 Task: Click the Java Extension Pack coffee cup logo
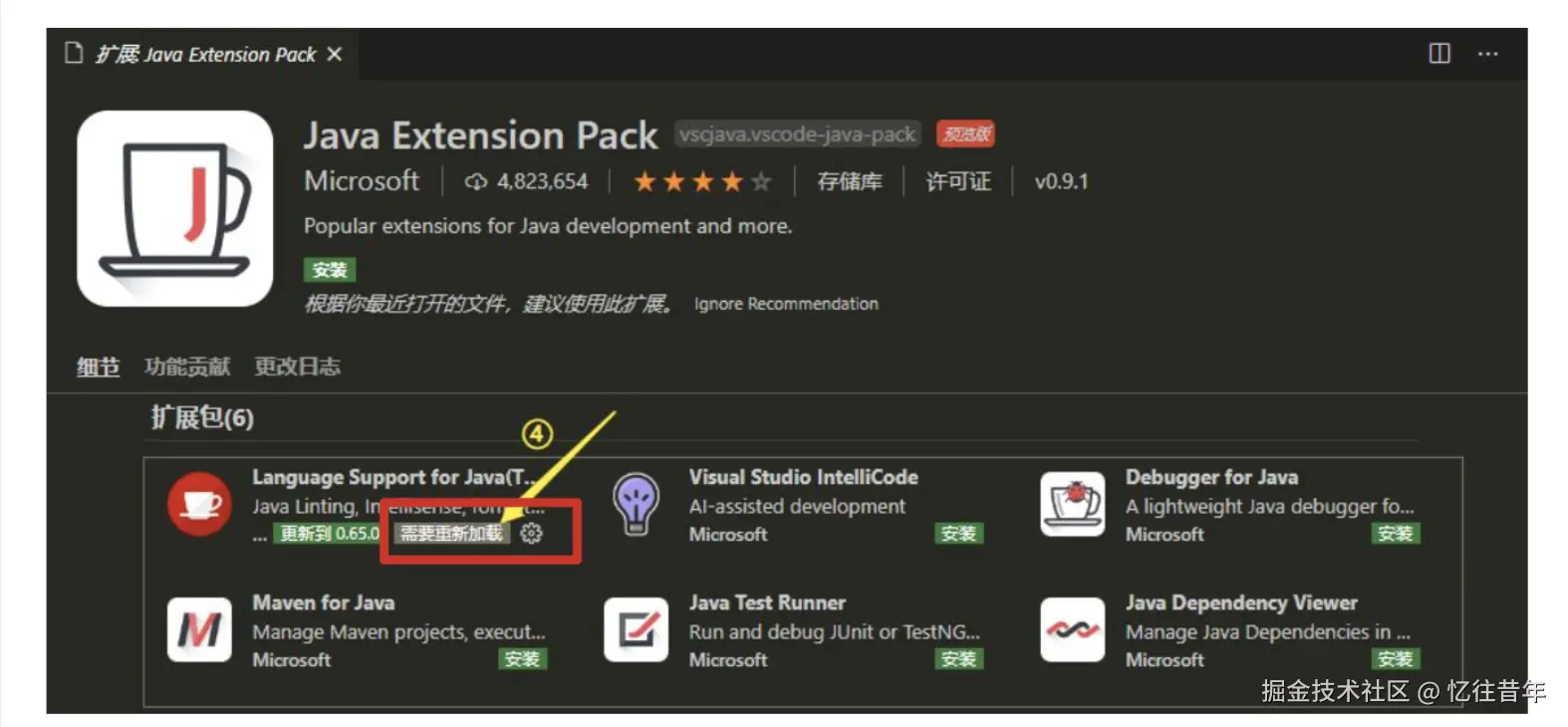click(x=174, y=208)
